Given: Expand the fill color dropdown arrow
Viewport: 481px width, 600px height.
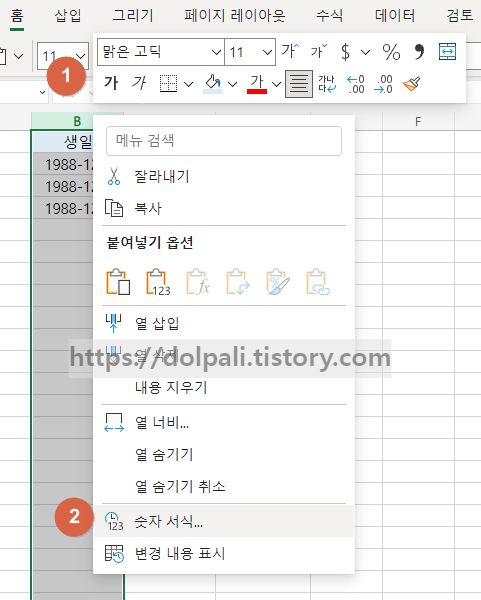Looking at the screenshot, I should 232,84.
